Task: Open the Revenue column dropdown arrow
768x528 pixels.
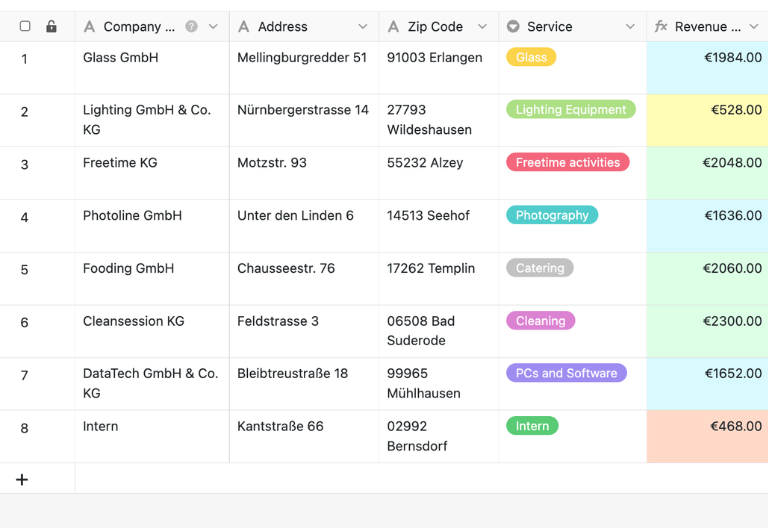Action: (x=754, y=26)
